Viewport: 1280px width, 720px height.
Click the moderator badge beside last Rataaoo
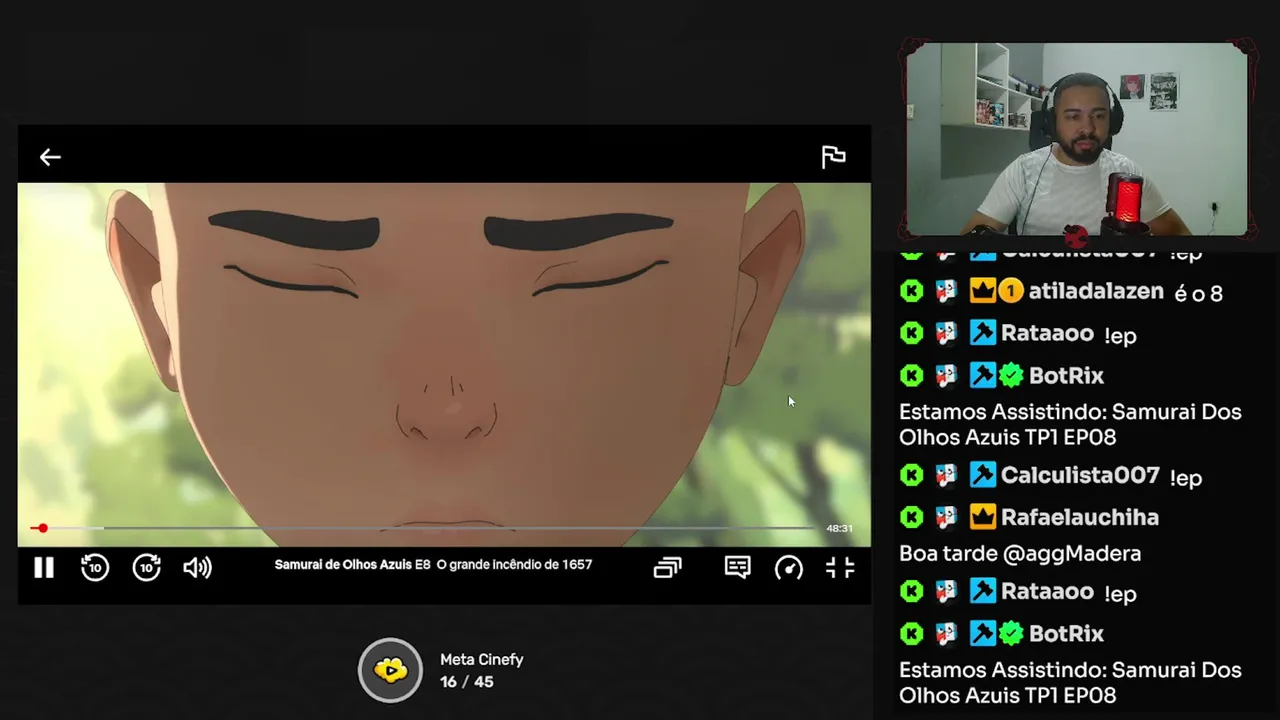point(983,591)
